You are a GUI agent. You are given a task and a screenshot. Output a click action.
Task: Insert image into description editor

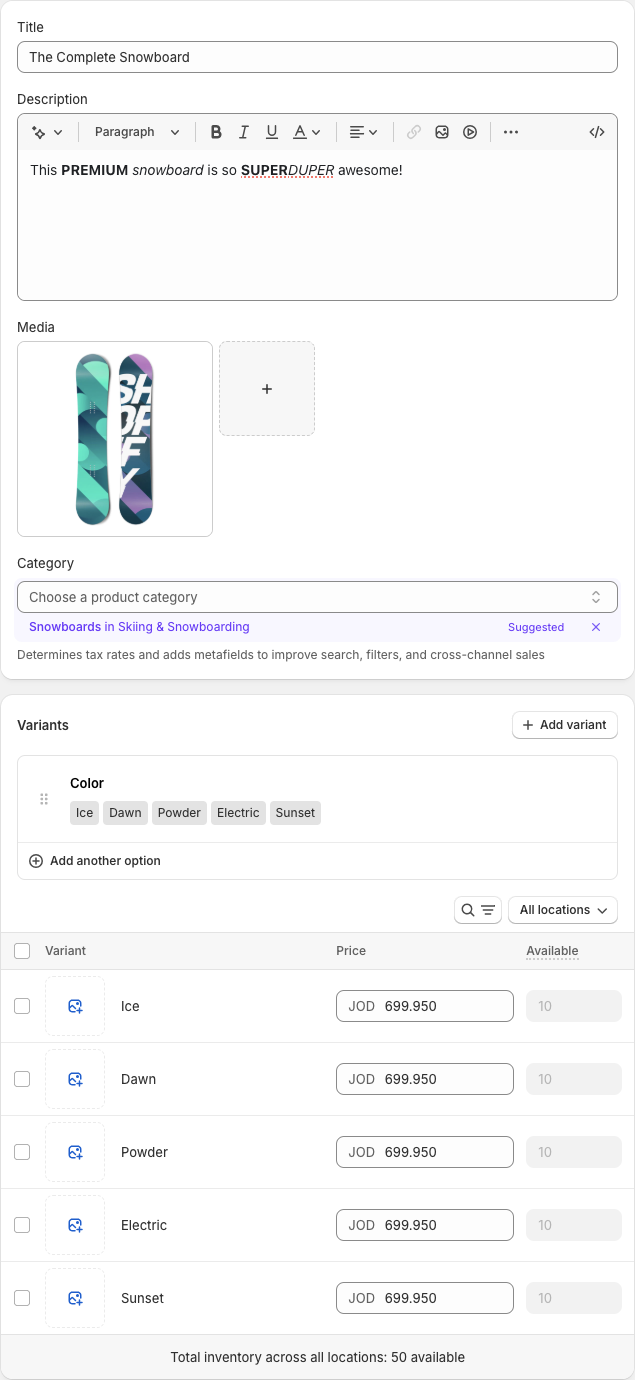(x=442, y=132)
